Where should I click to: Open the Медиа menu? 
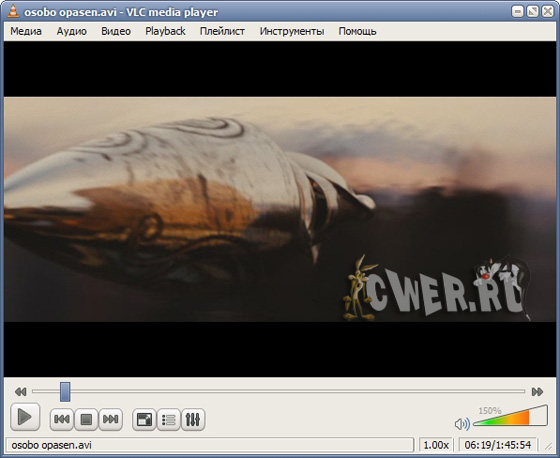(26, 31)
